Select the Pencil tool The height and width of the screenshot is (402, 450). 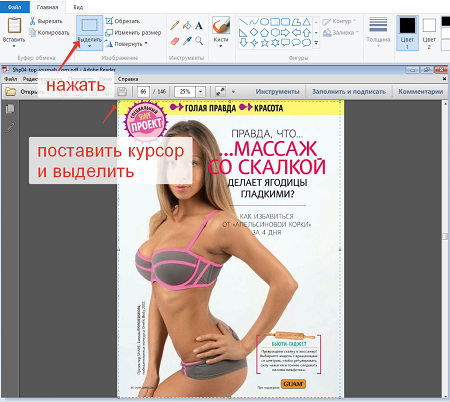175,25
